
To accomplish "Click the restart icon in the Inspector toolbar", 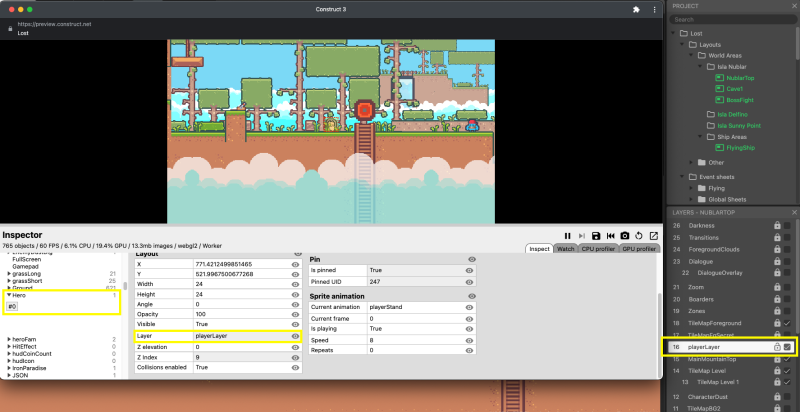I will pos(639,235).
